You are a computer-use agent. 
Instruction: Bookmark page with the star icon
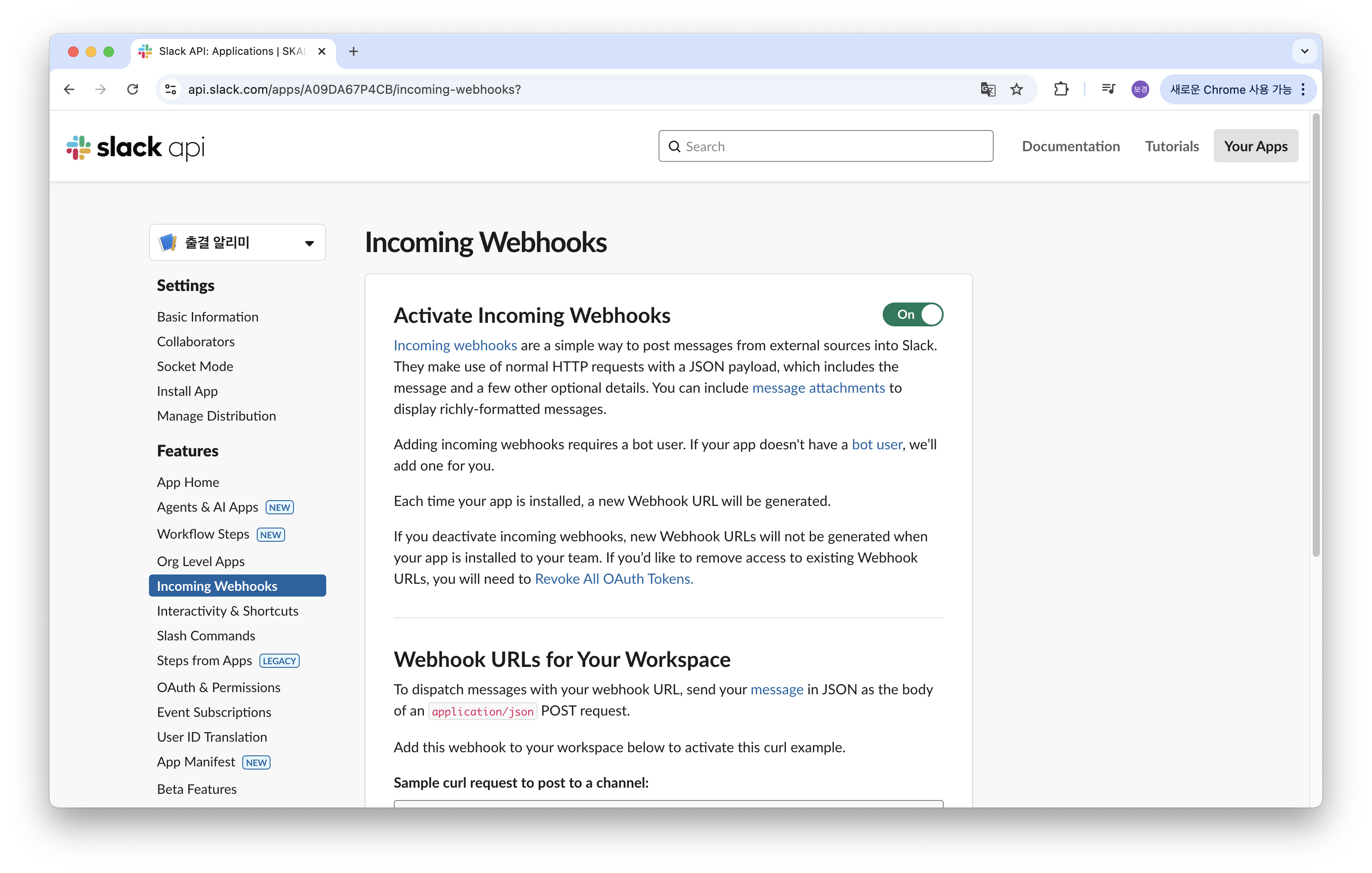pos(1017,89)
